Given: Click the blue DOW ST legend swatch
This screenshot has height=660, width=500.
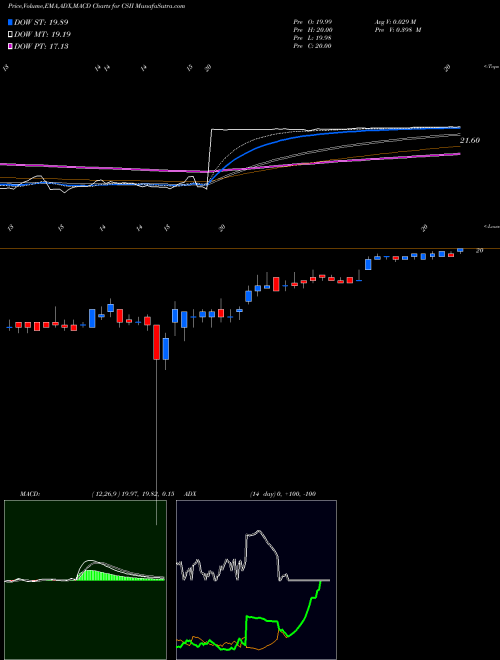Looking at the screenshot, I should tap(11, 22).
